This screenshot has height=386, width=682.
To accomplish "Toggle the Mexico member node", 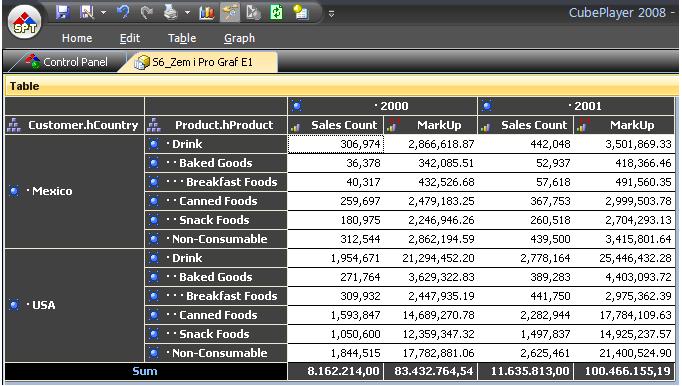I will (14, 191).
